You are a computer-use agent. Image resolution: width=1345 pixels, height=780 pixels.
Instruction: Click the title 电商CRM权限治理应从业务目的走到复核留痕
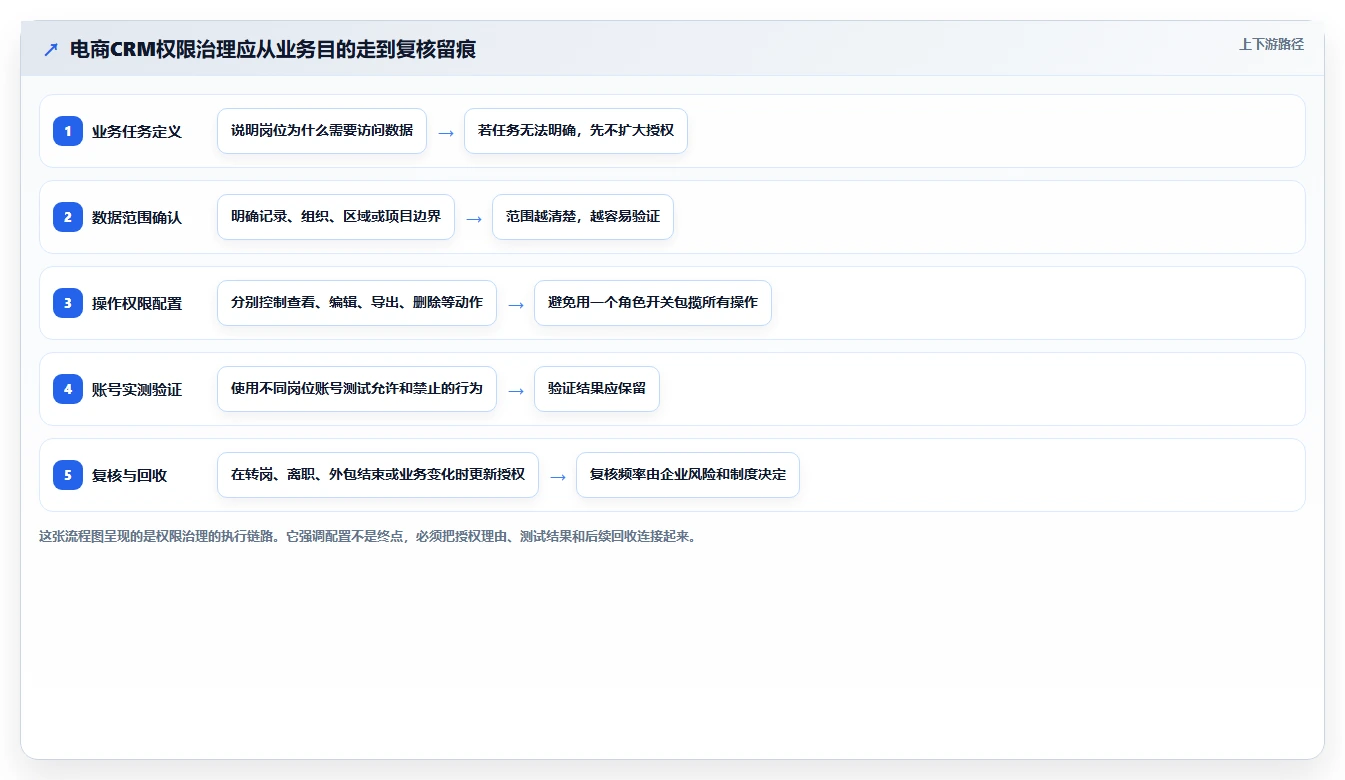pyautogui.click(x=273, y=50)
